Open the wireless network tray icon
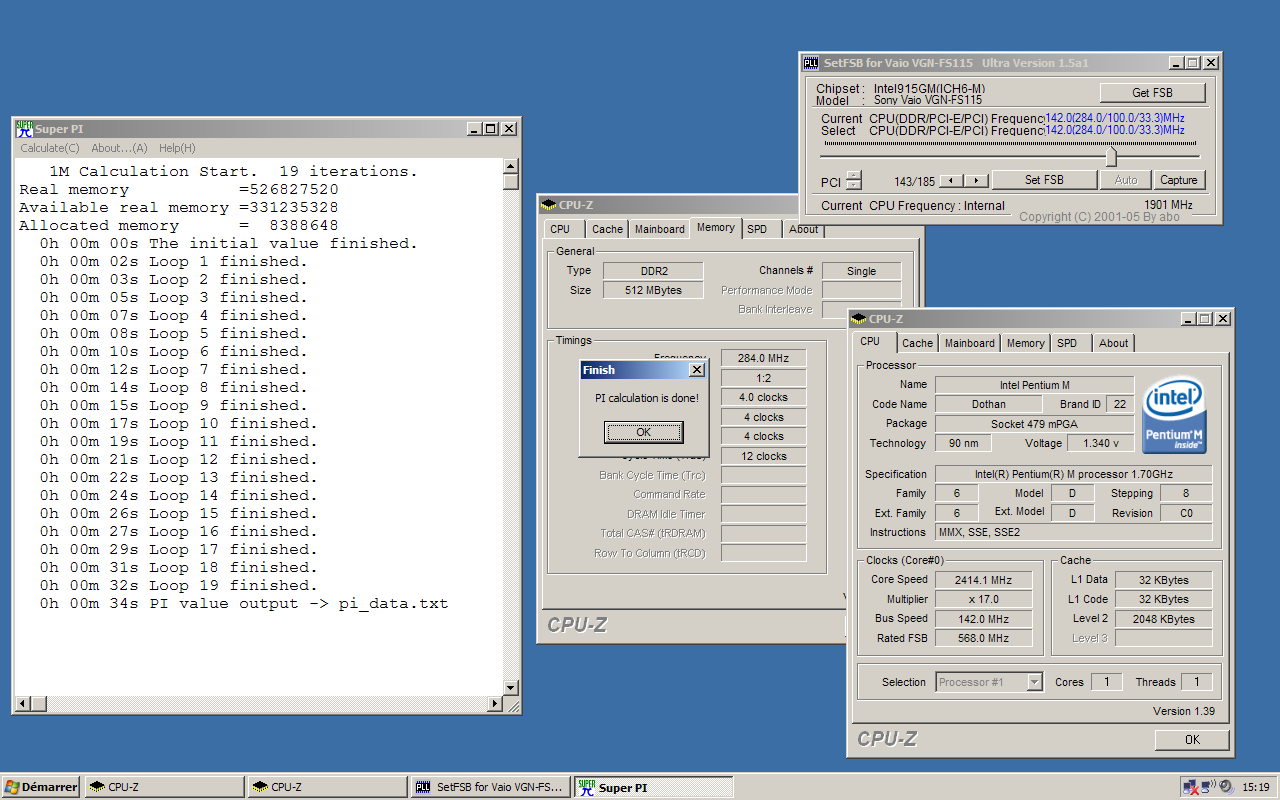This screenshot has height=800, width=1280. pyautogui.click(x=1208, y=787)
